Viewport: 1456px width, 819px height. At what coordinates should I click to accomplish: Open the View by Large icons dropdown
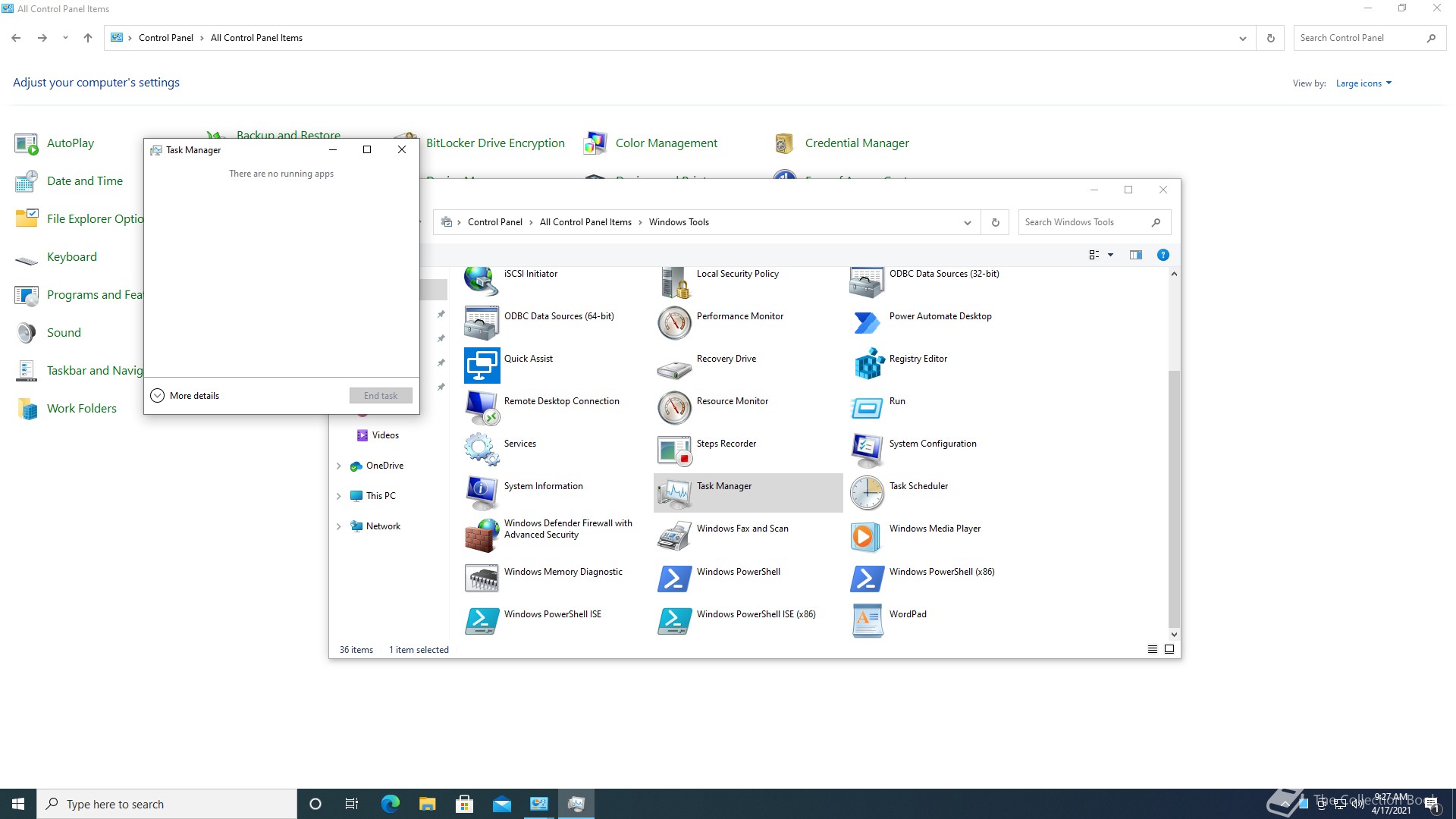[1363, 83]
